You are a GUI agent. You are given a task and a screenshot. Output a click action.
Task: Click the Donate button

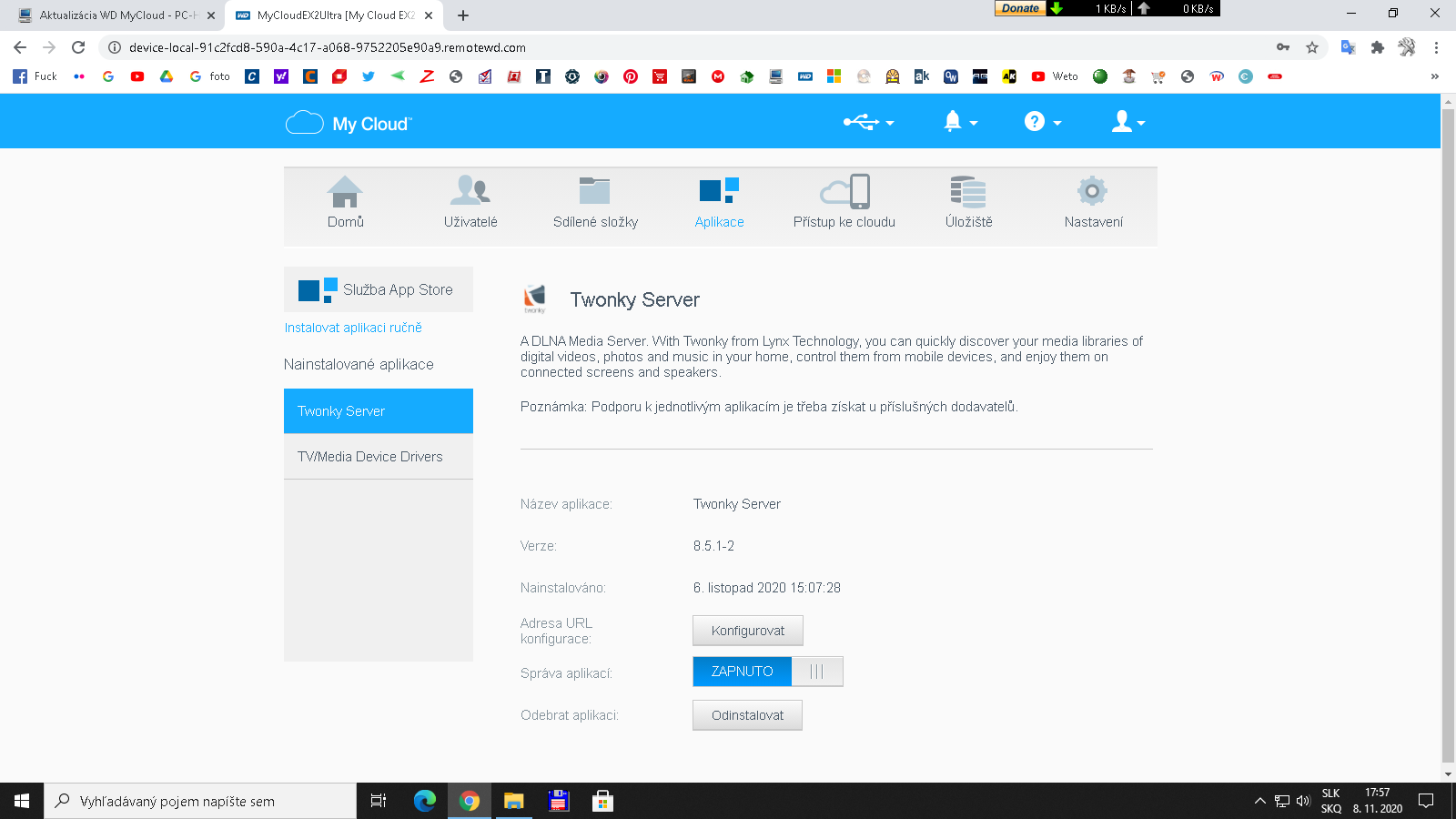pyautogui.click(x=1020, y=8)
